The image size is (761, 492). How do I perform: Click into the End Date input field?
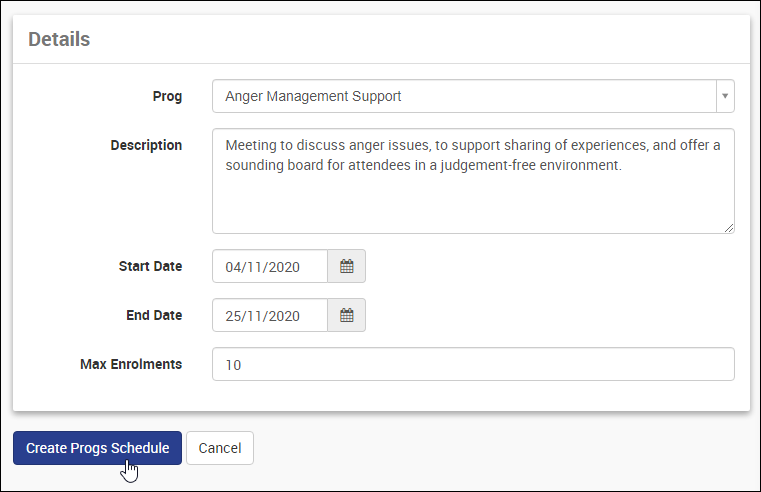[x=270, y=315]
